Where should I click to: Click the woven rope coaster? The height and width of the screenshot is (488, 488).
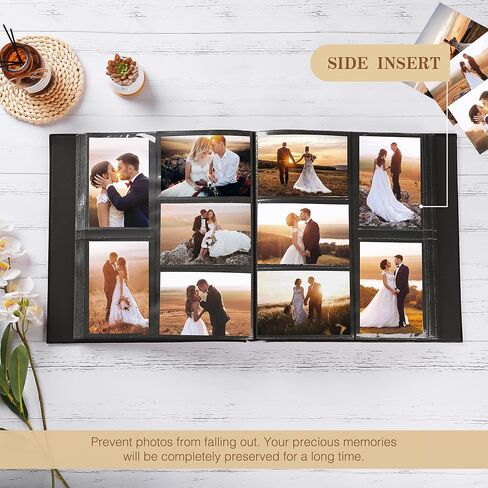pos(42,80)
